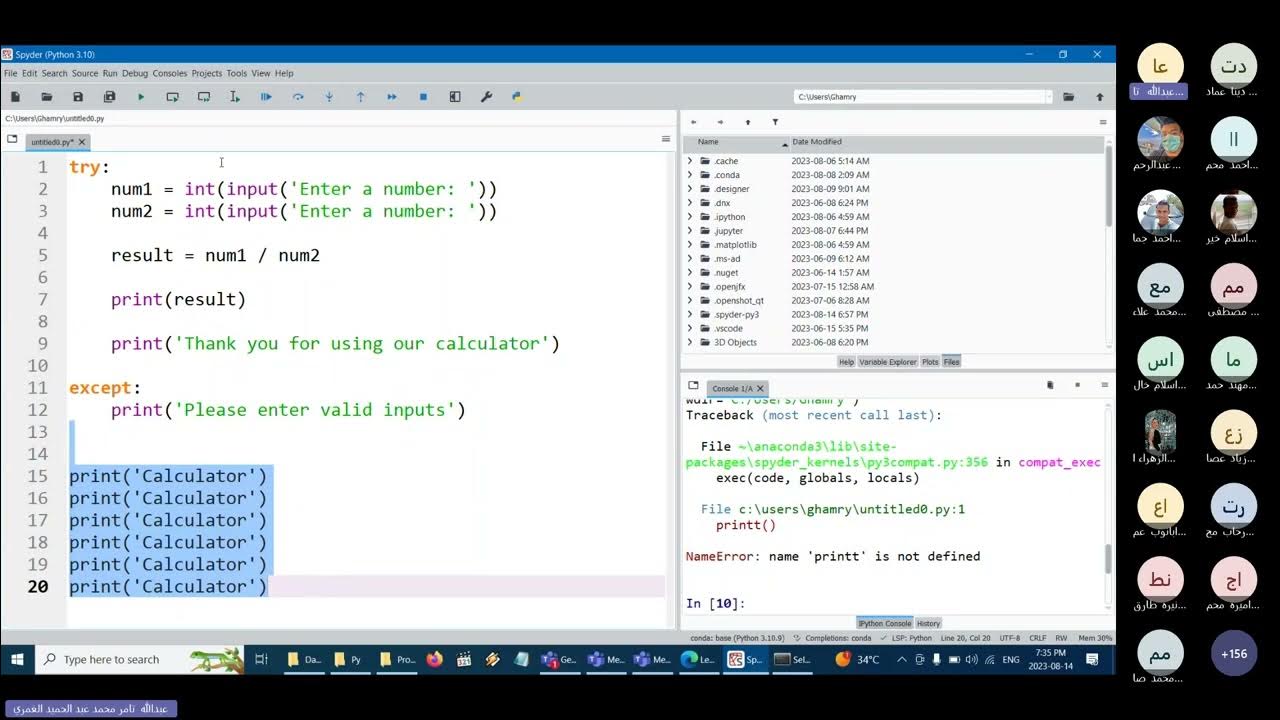
Task: Run the file with the green play icon
Action: point(141,97)
